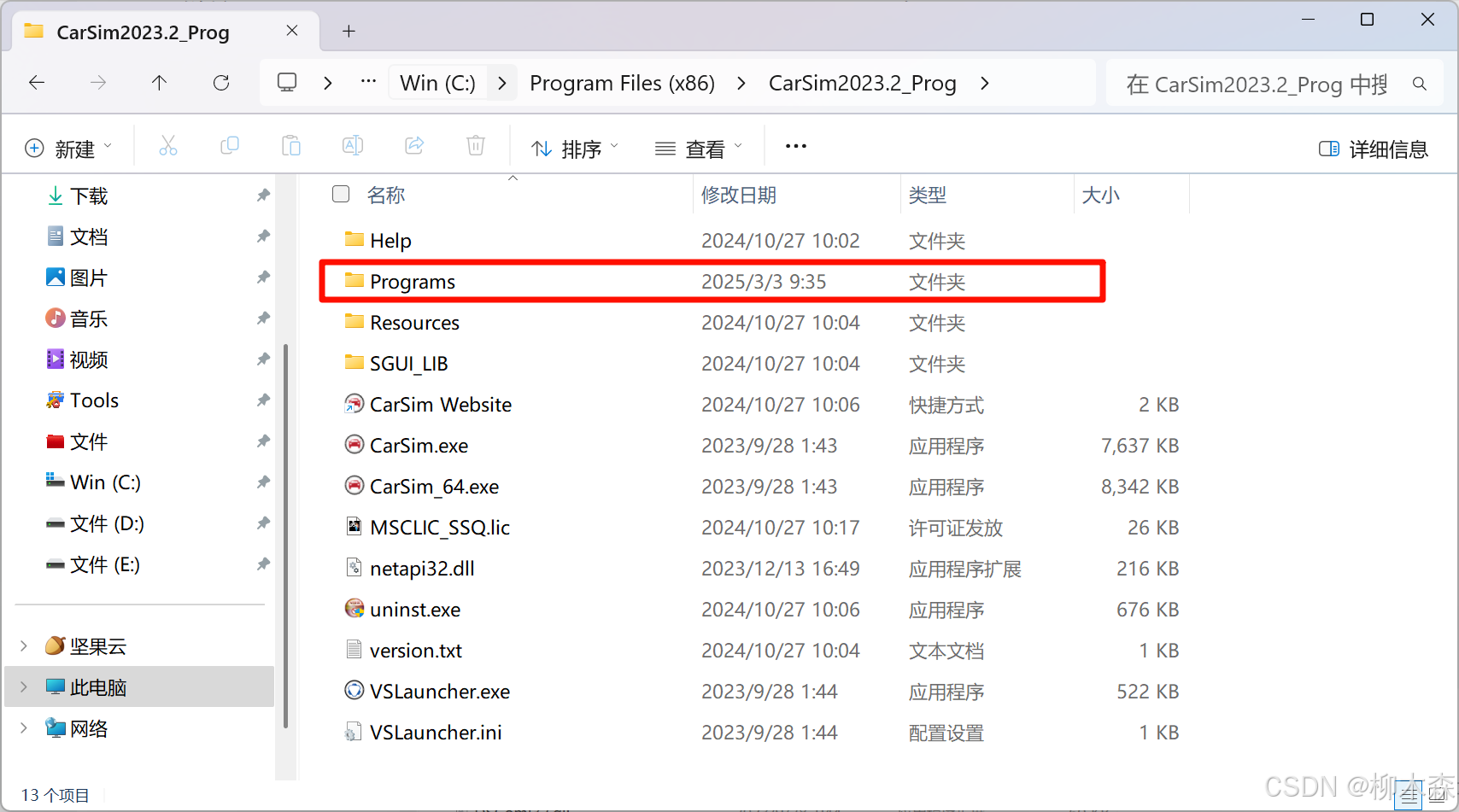Add a new tab with plus

pyautogui.click(x=349, y=32)
